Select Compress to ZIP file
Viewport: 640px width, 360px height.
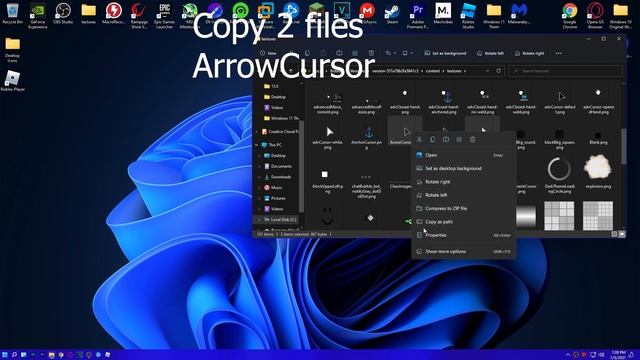(463, 209)
